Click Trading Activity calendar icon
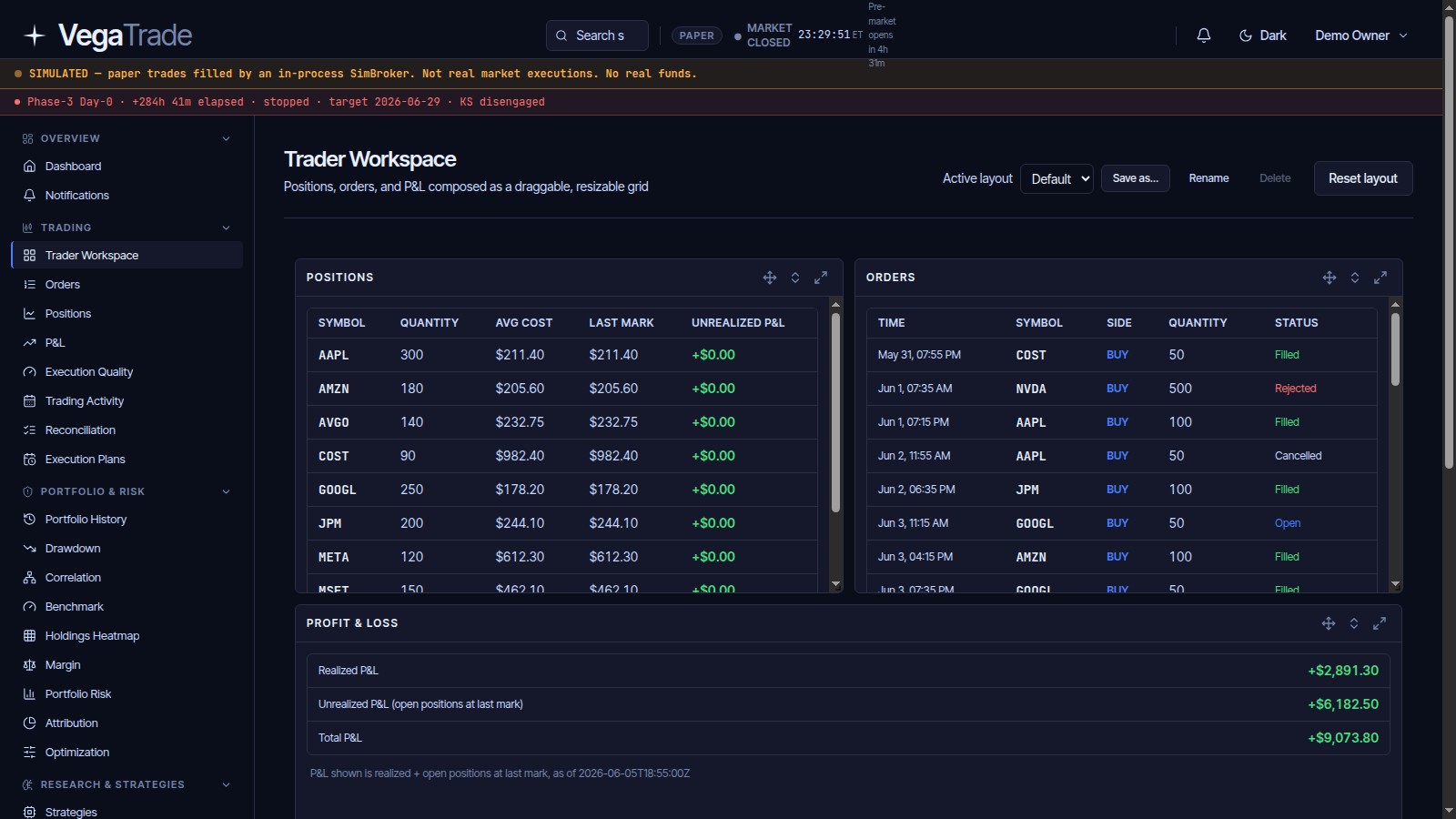 (x=29, y=401)
